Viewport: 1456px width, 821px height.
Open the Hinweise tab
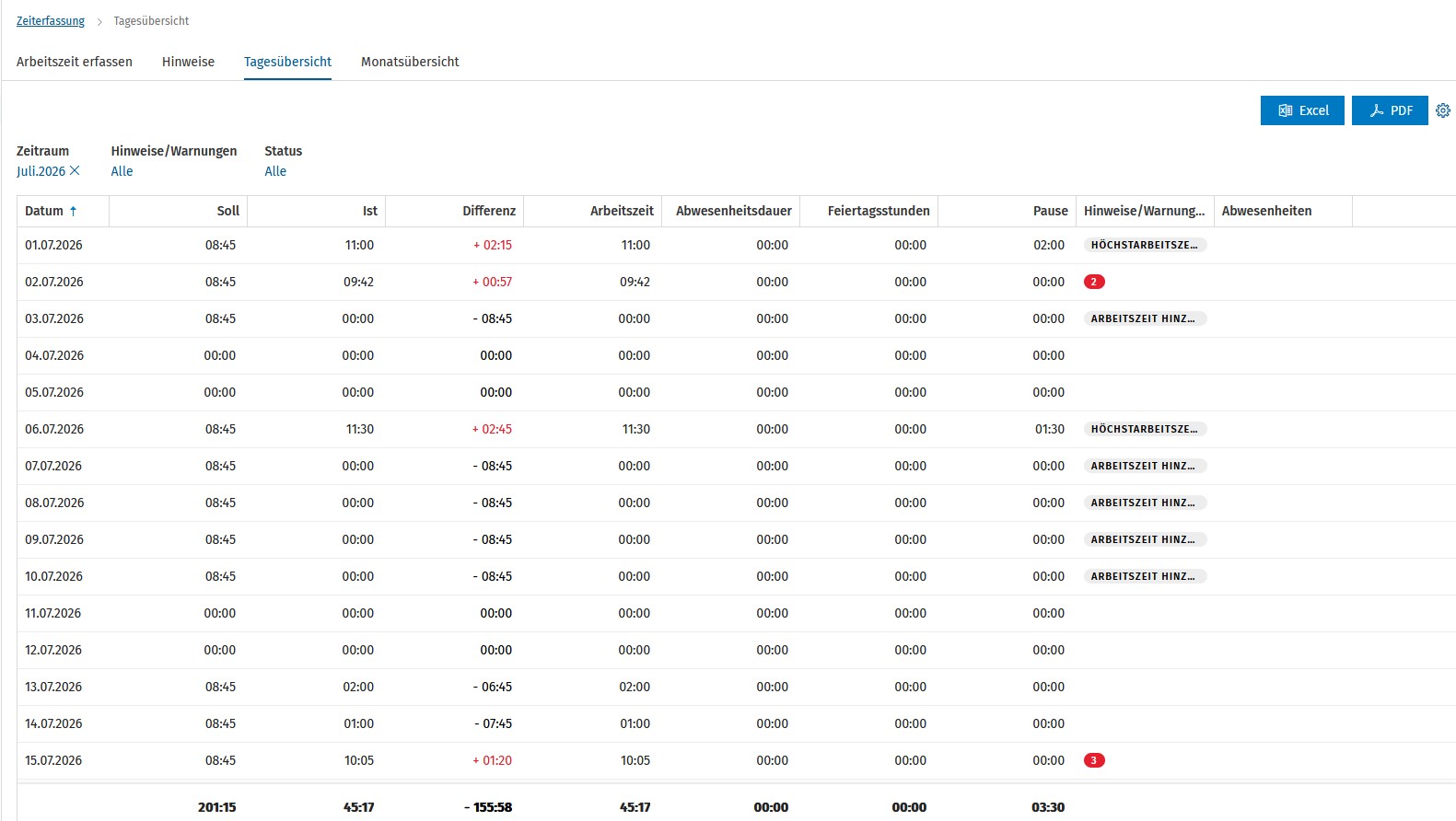188,62
